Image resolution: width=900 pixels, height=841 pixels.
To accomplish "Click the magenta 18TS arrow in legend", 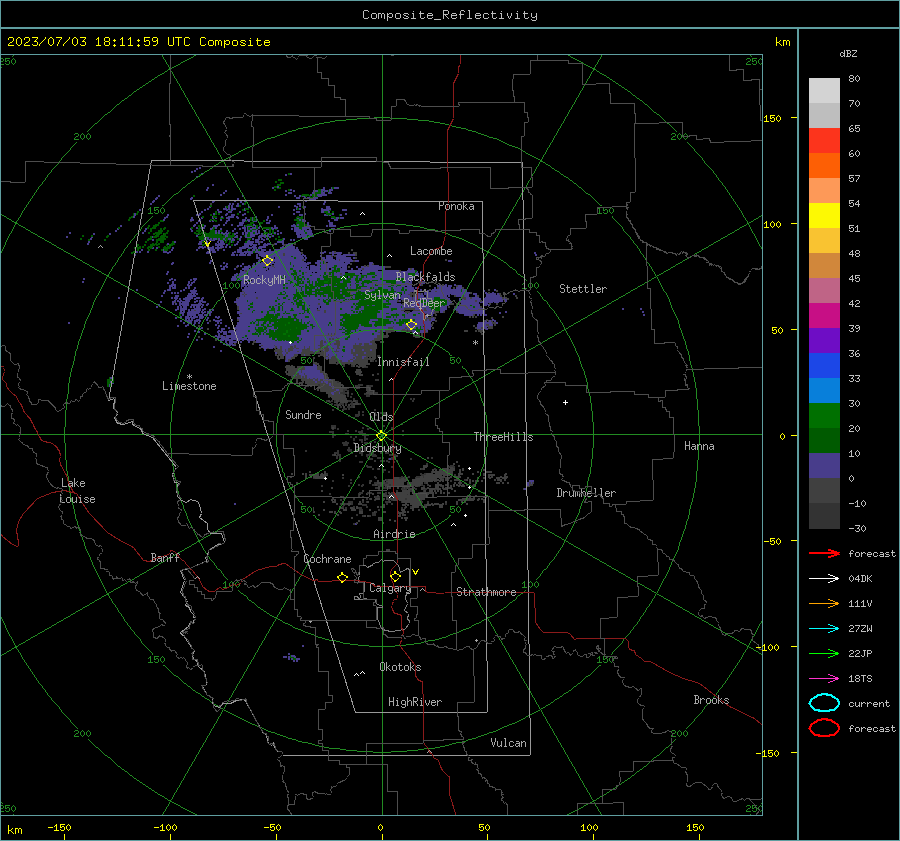I will click(x=824, y=679).
